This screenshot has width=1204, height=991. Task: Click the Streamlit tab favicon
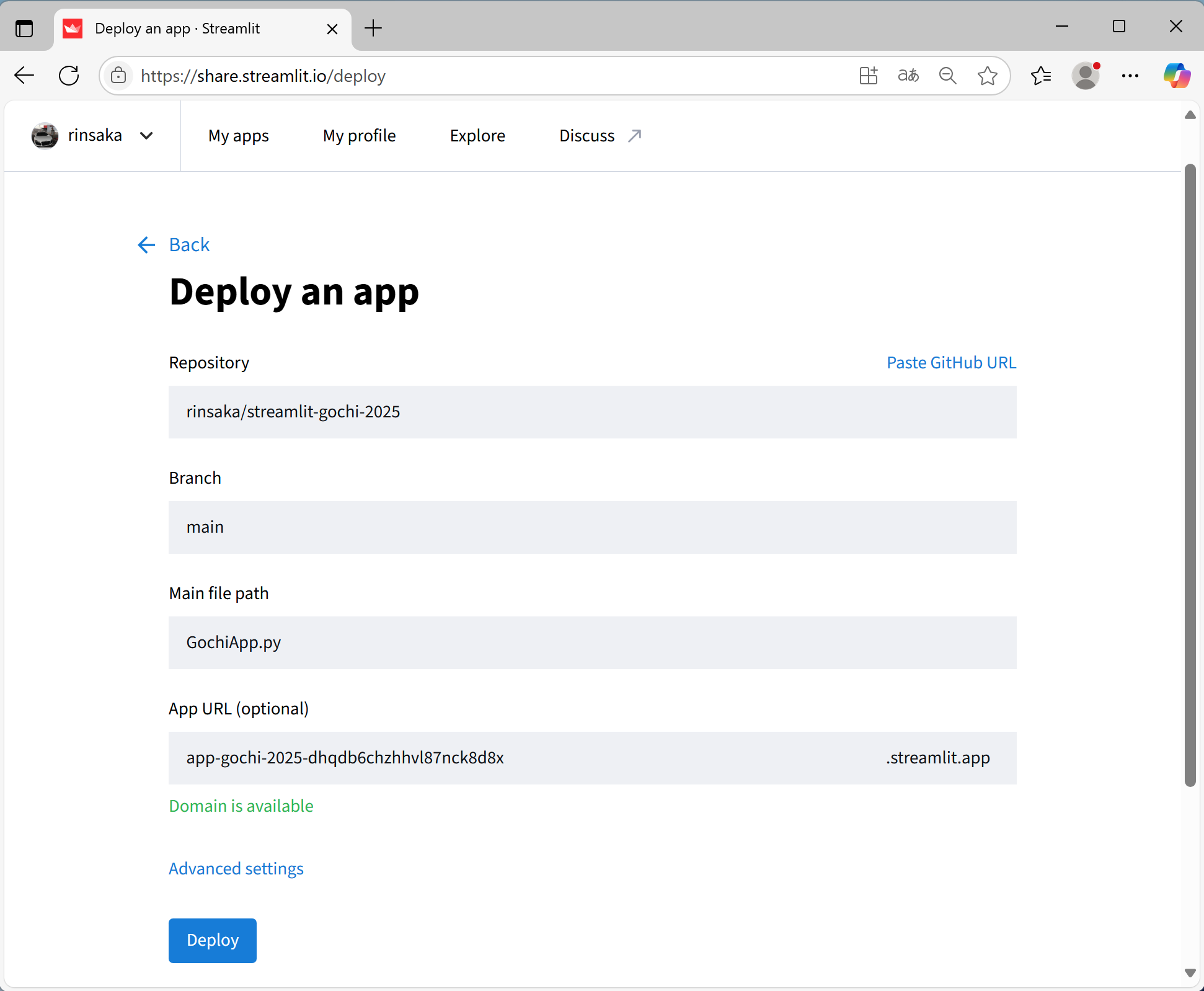pyautogui.click(x=73, y=29)
